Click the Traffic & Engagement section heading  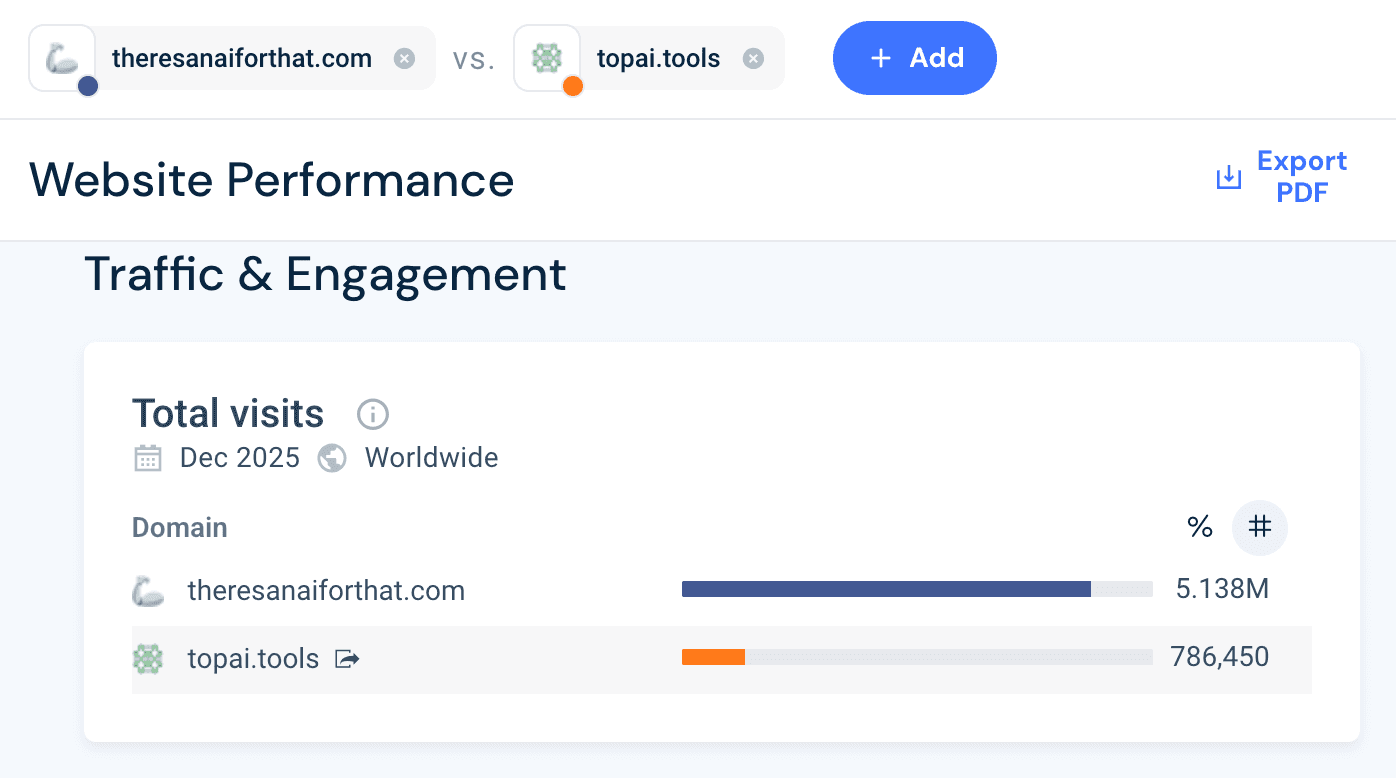pos(325,274)
